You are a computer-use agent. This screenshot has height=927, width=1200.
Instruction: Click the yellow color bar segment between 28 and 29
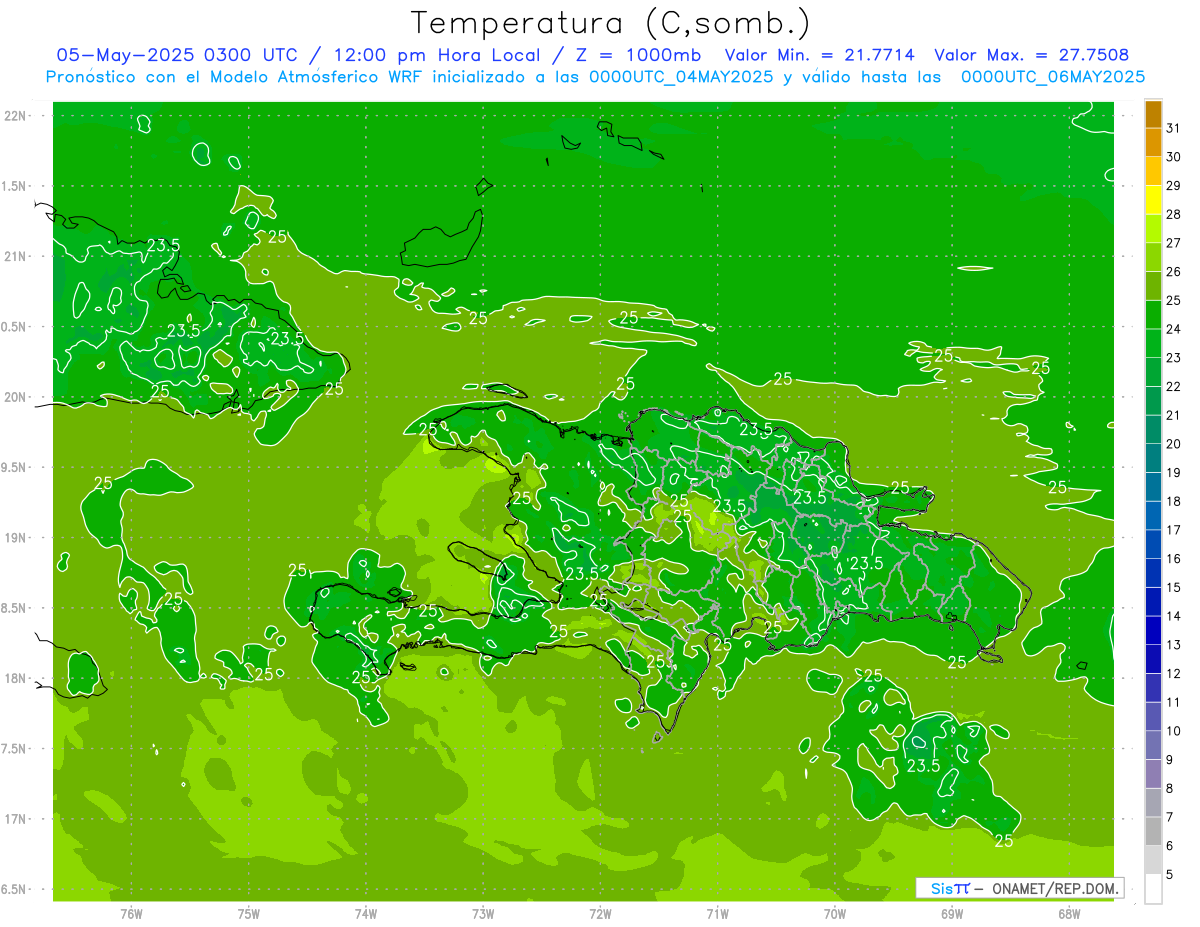(1153, 200)
